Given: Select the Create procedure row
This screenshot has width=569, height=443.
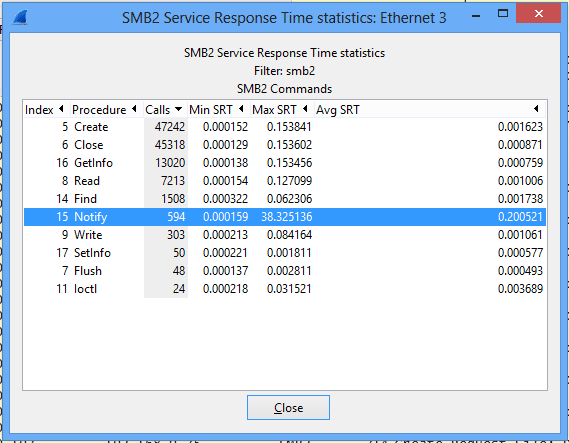Looking at the screenshot, I should tap(285, 127).
